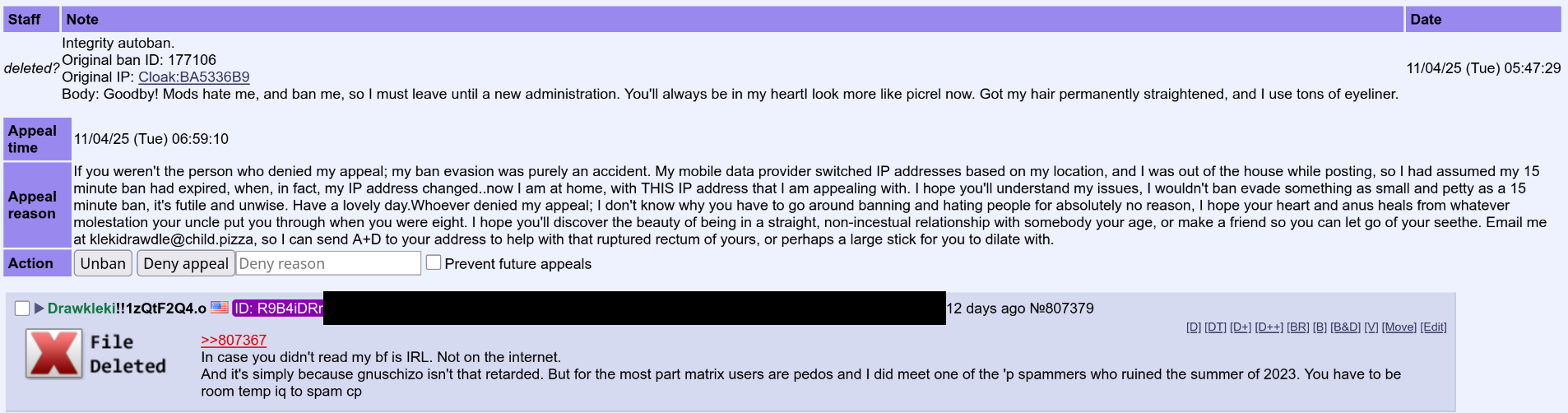The width and height of the screenshot is (1568, 413).
Task: Click the [D] delete post link
Action: (1193, 327)
